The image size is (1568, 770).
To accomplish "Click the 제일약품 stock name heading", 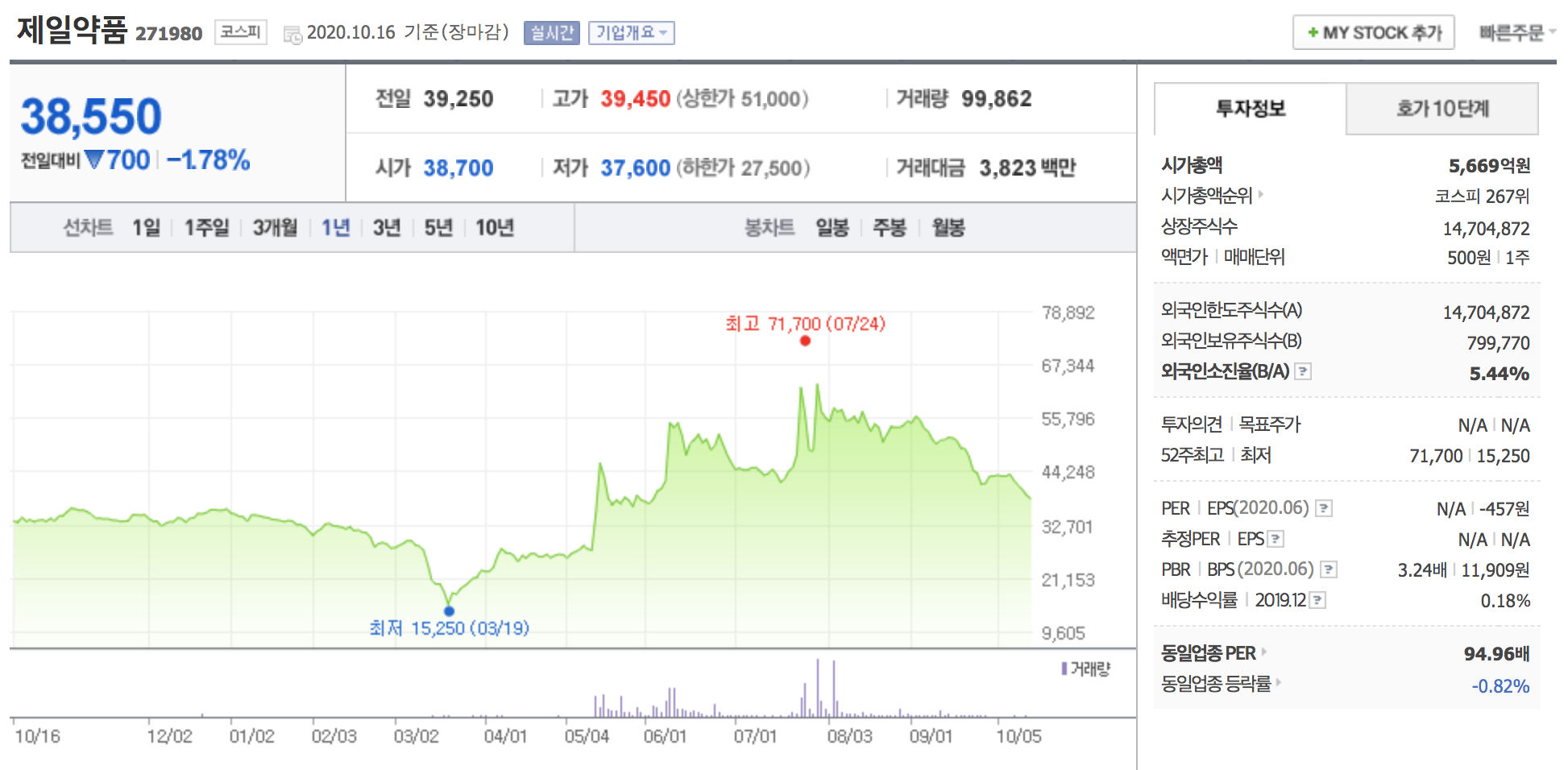I will pos(73,30).
